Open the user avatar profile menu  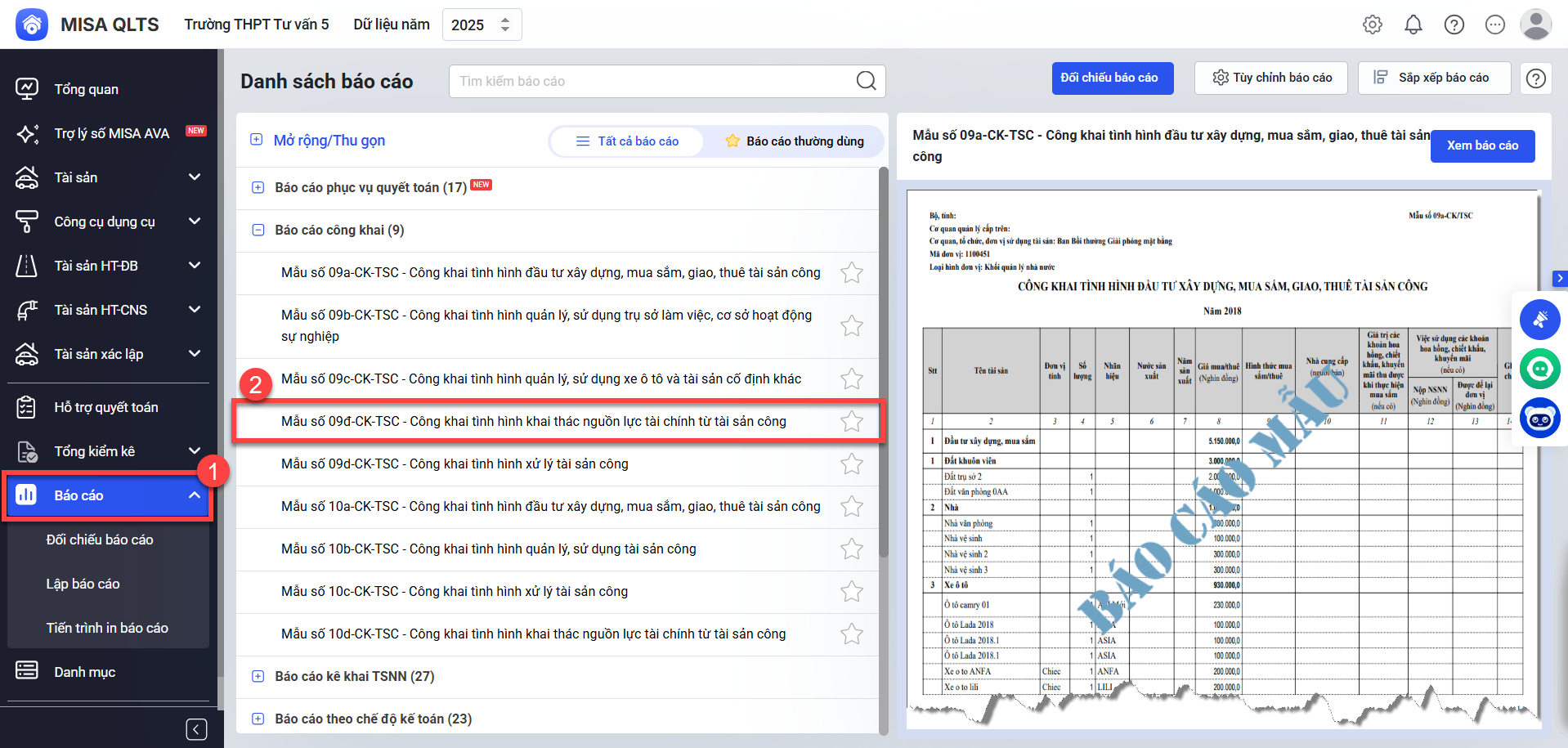click(1535, 25)
